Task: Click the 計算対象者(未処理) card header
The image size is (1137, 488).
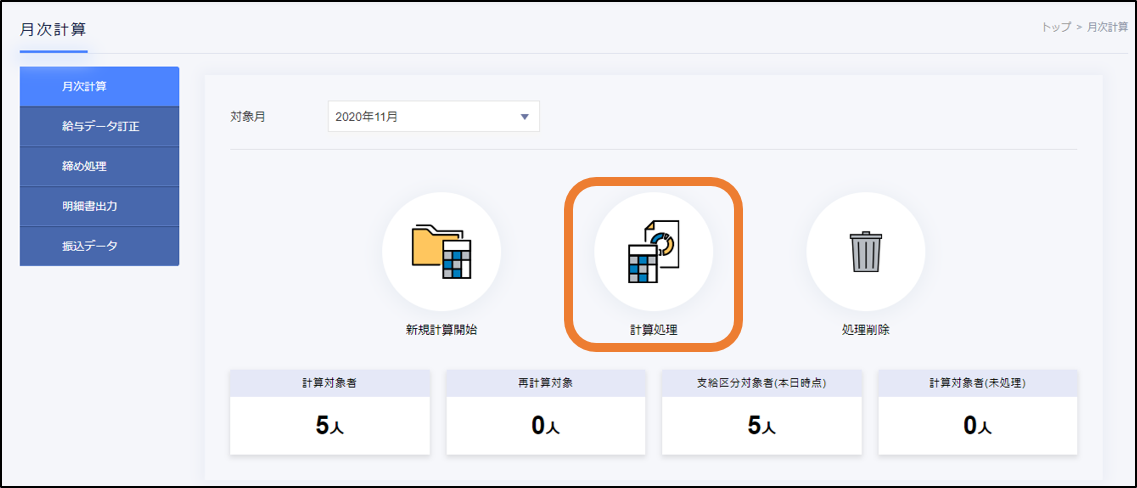Action: coord(978,383)
